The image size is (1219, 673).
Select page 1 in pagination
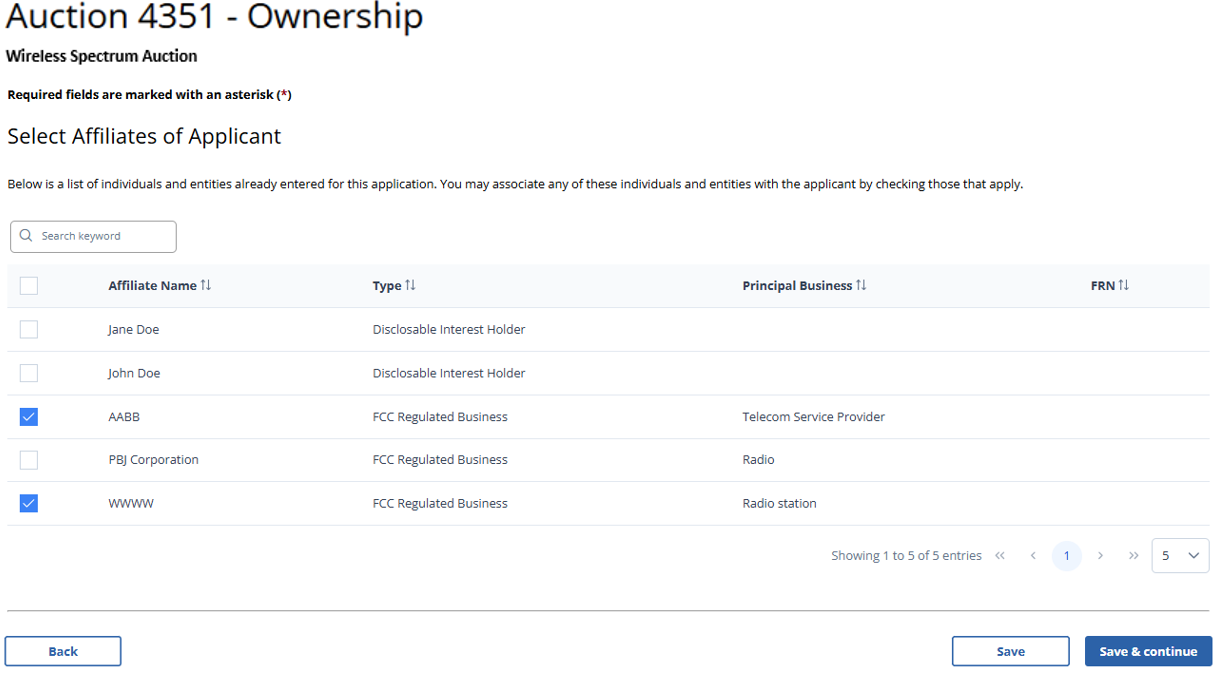point(1067,556)
